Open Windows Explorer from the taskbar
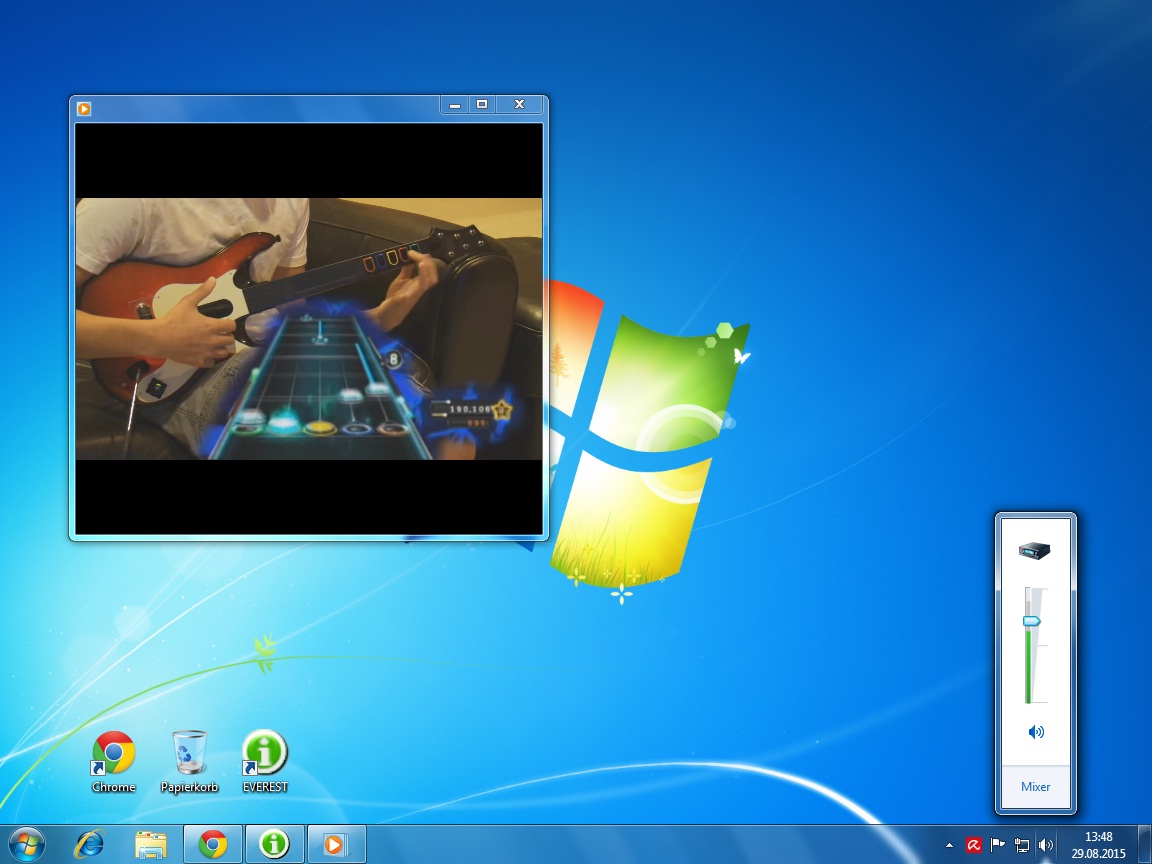This screenshot has height=864, width=1152. tap(151, 845)
